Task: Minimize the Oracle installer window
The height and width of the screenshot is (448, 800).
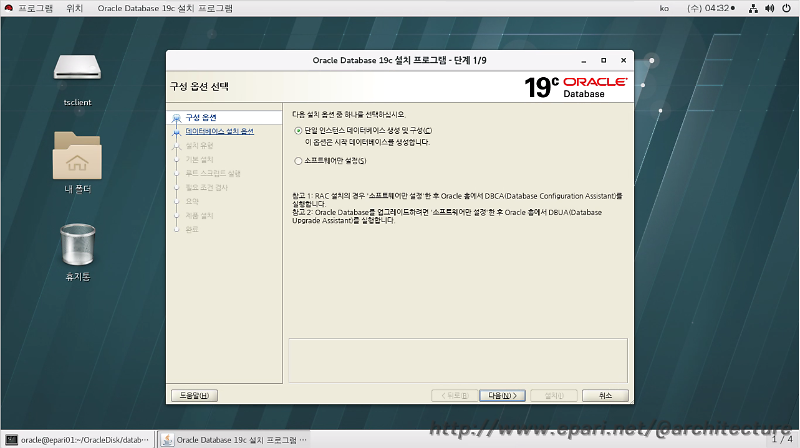Action: [x=584, y=60]
